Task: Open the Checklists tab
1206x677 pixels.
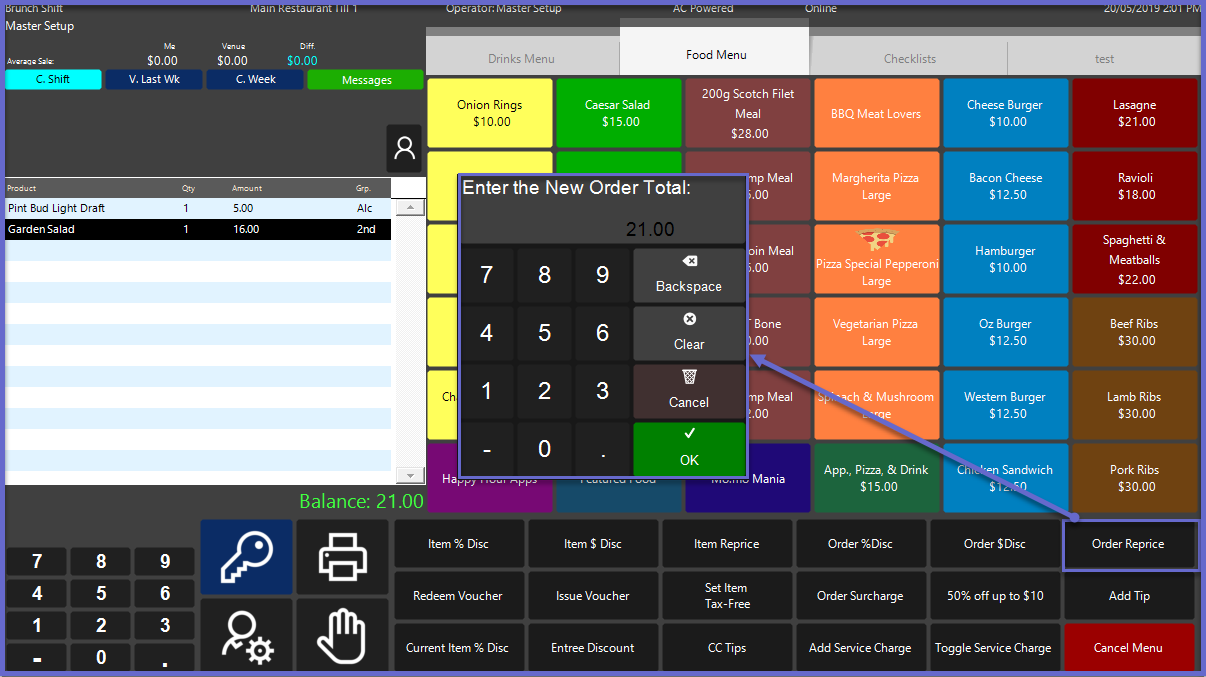Action: (909, 59)
